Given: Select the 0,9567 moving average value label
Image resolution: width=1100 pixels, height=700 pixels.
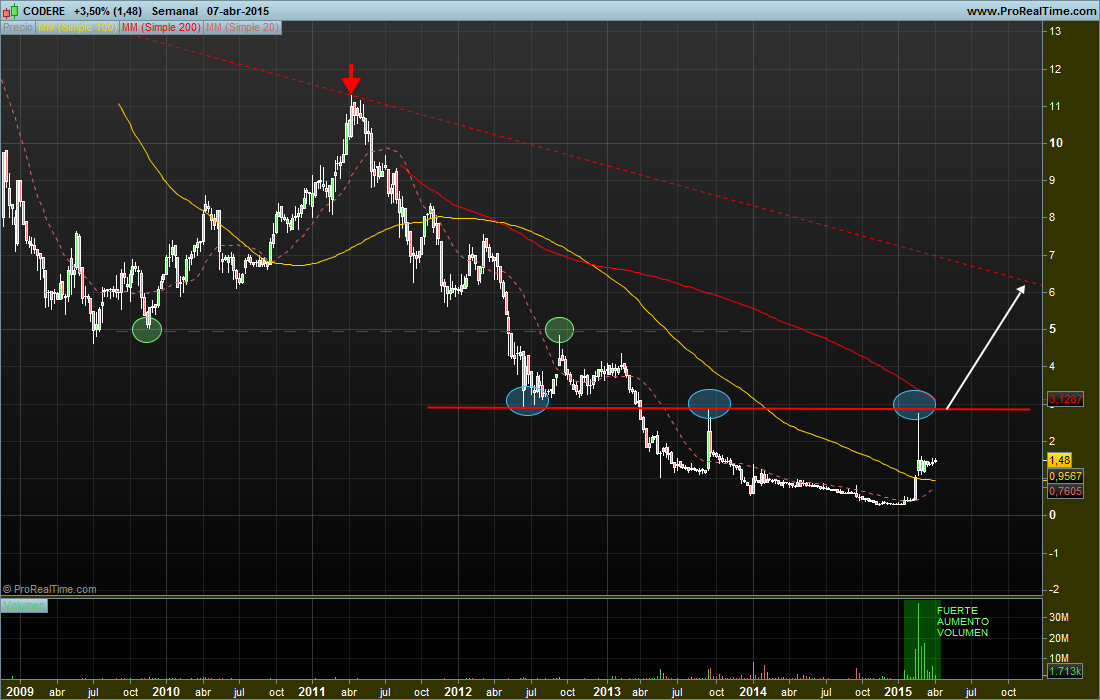Looking at the screenshot, I should 1065,476.
